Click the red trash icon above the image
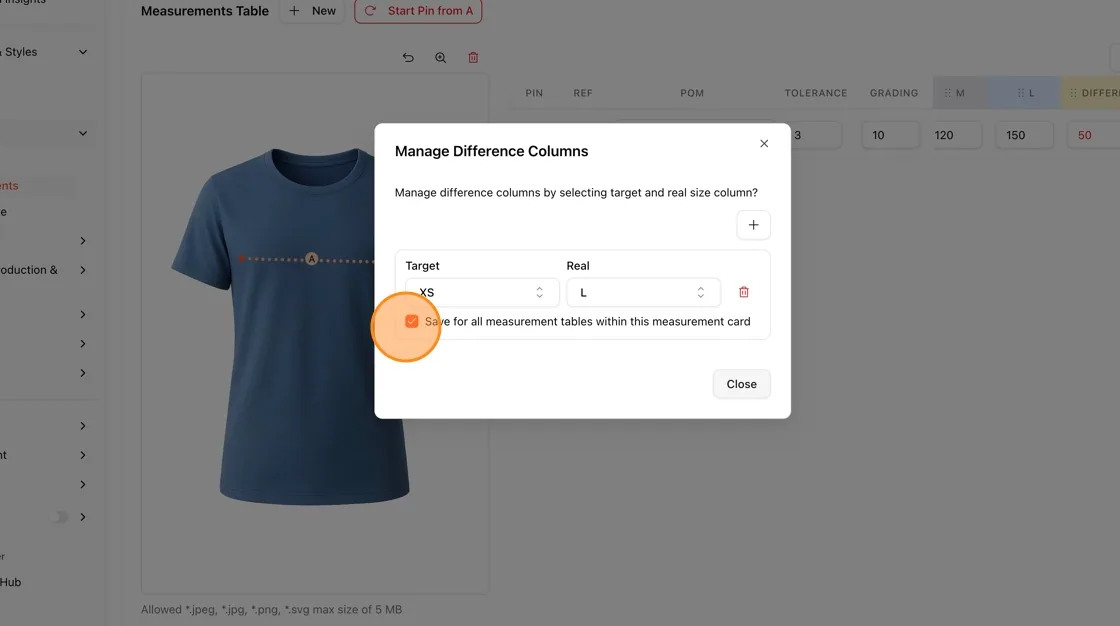This screenshot has height=626, width=1120. pyautogui.click(x=473, y=58)
